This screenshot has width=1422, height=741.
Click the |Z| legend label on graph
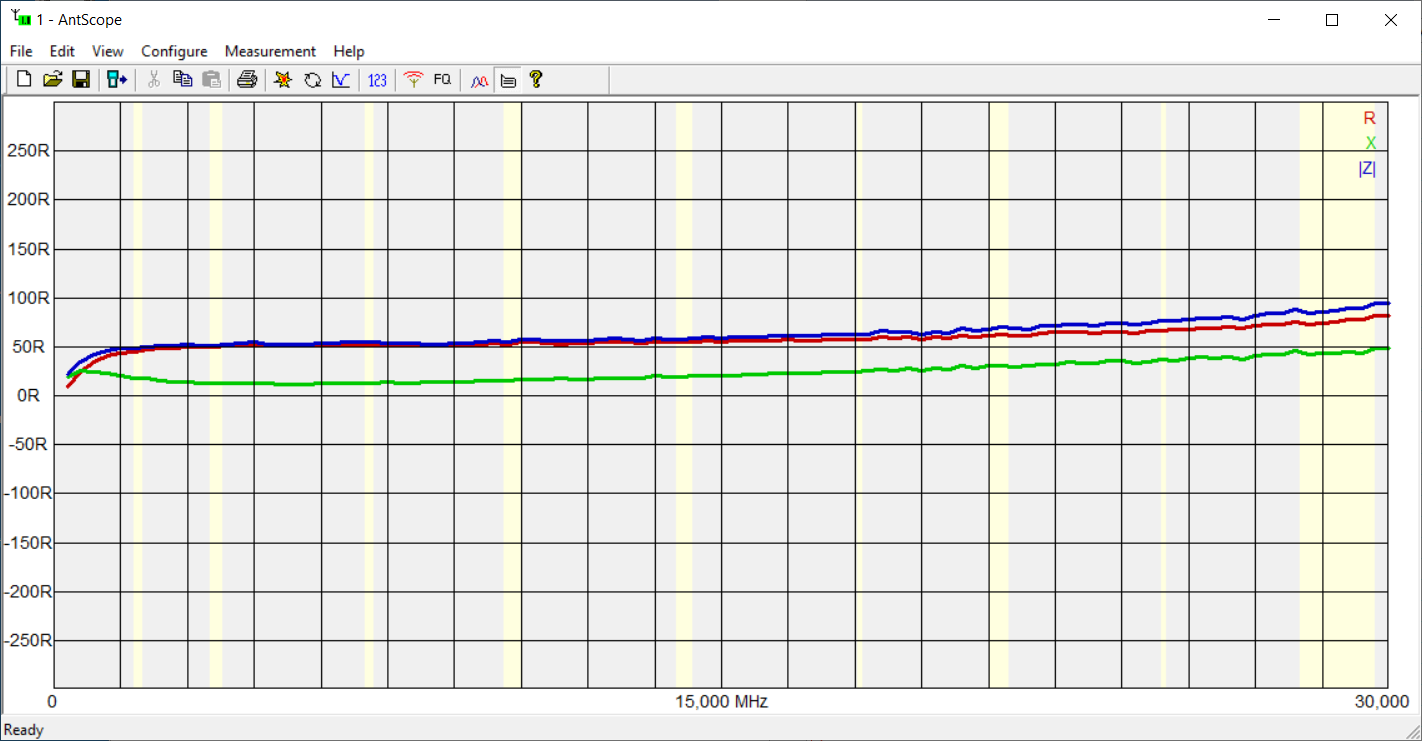pyautogui.click(x=1366, y=169)
